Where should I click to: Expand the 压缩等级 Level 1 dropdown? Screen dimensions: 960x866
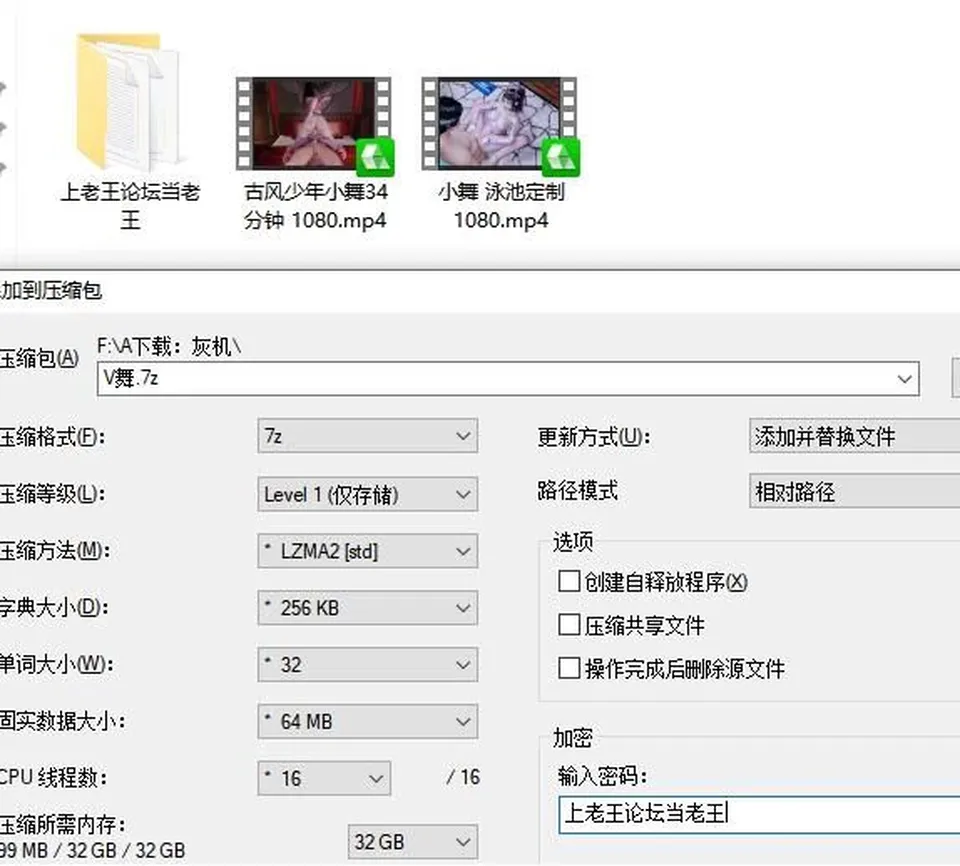click(x=367, y=494)
